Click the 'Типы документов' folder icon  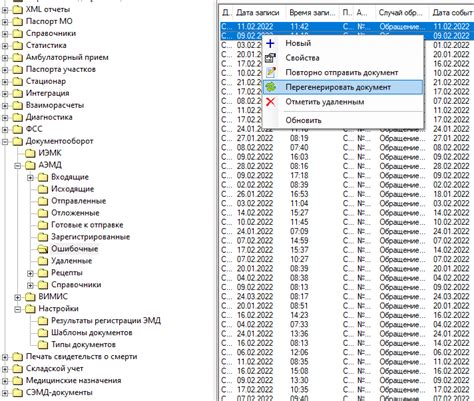[43, 345]
